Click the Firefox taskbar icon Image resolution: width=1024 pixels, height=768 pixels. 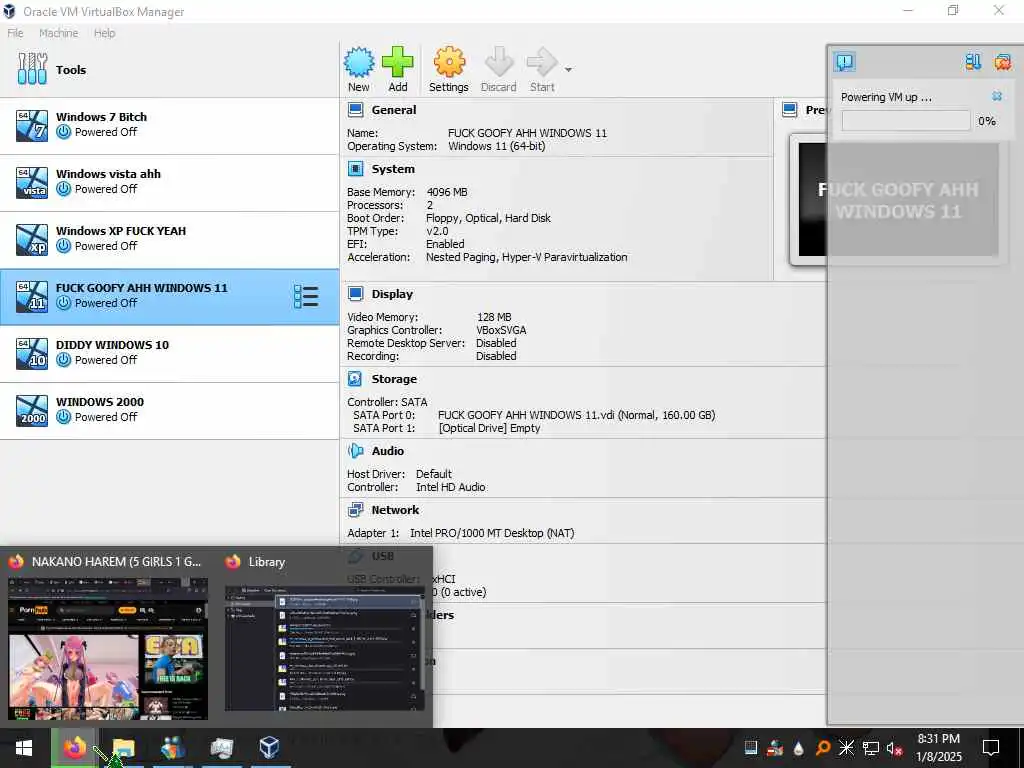pos(74,748)
